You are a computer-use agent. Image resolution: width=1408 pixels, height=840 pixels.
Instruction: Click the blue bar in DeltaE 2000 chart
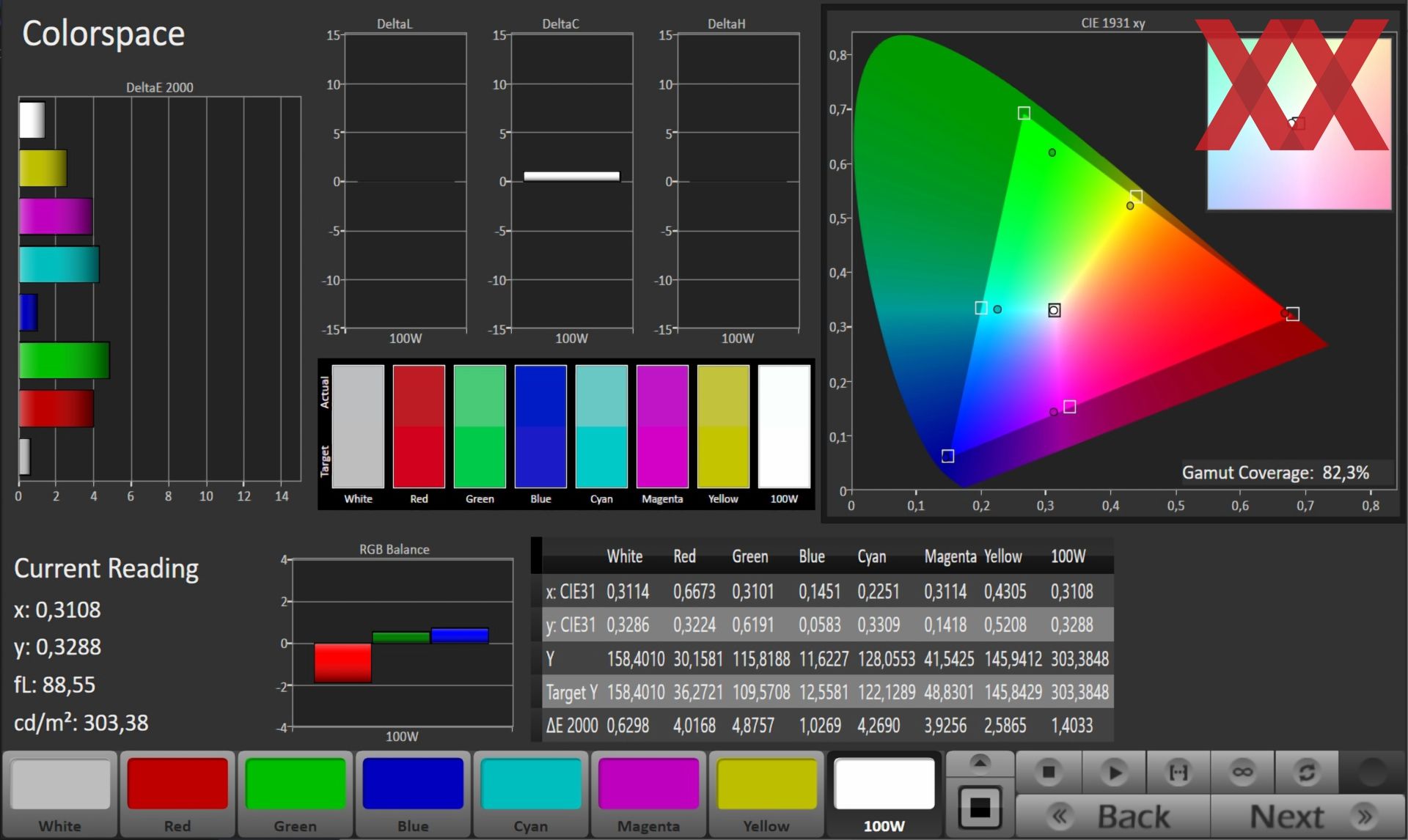[x=29, y=313]
